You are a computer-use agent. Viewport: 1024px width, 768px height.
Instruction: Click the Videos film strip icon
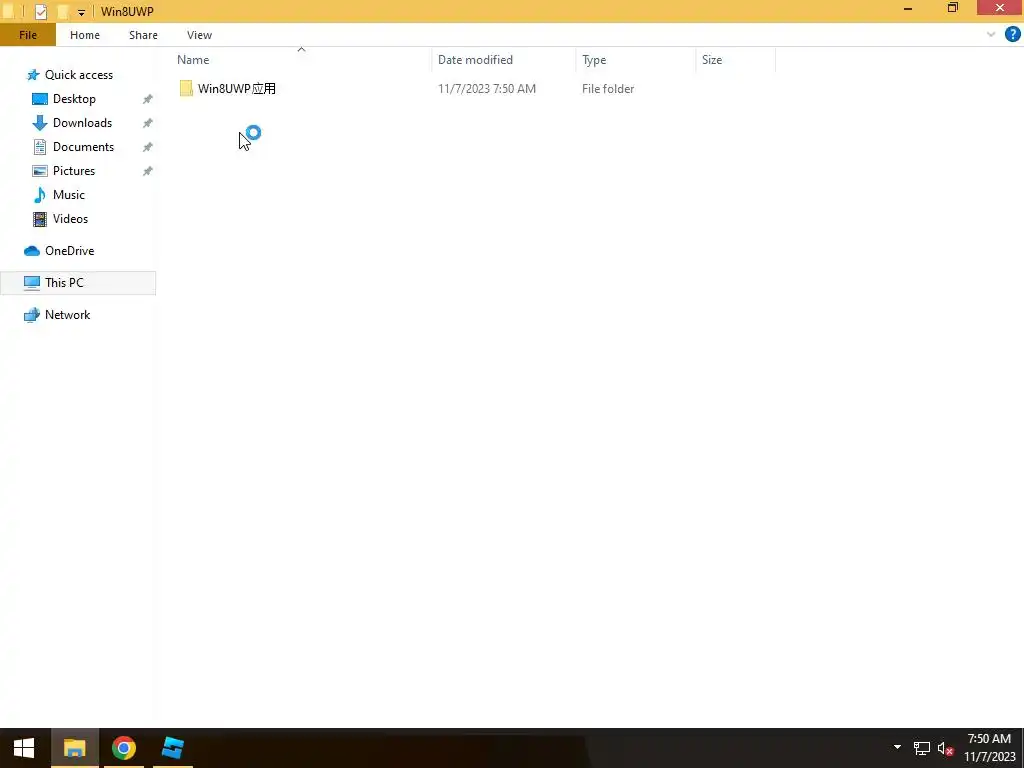pyautogui.click(x=40, y=219)
